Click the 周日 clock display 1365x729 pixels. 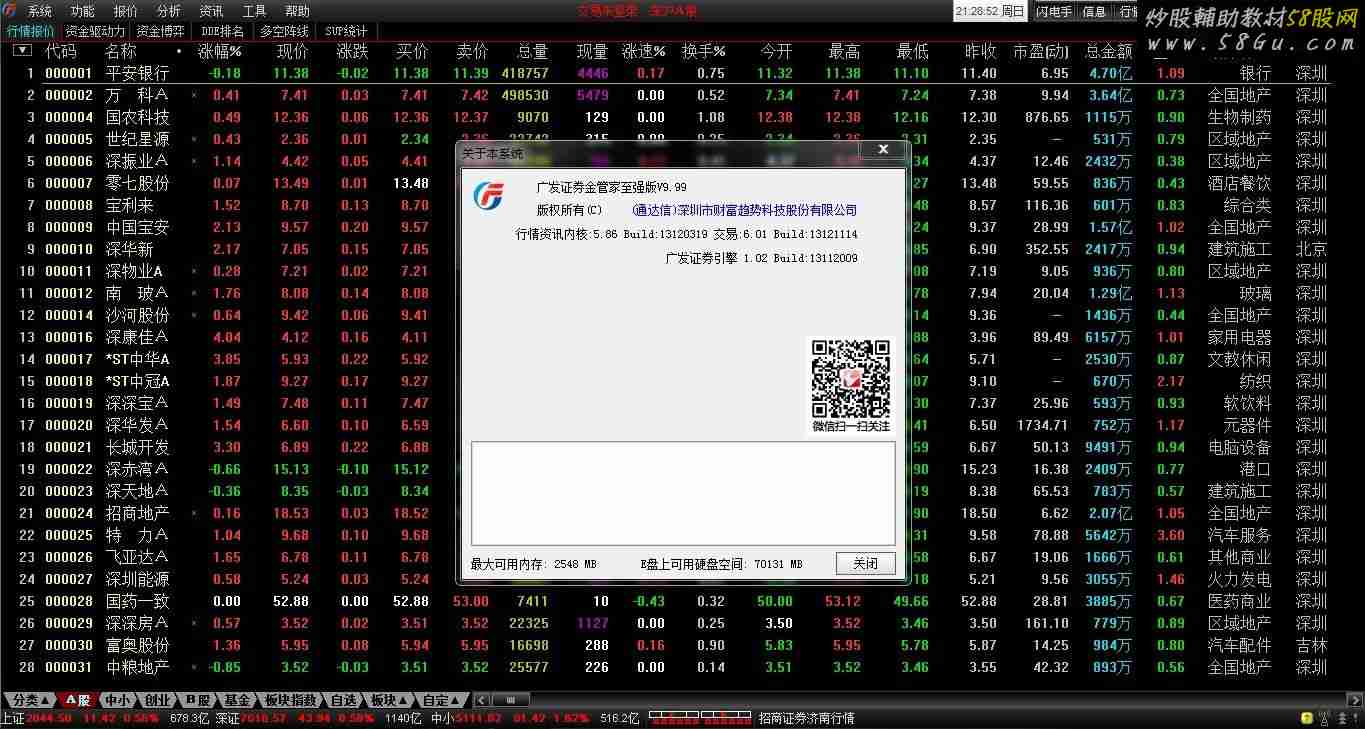[x=989, y=12]
